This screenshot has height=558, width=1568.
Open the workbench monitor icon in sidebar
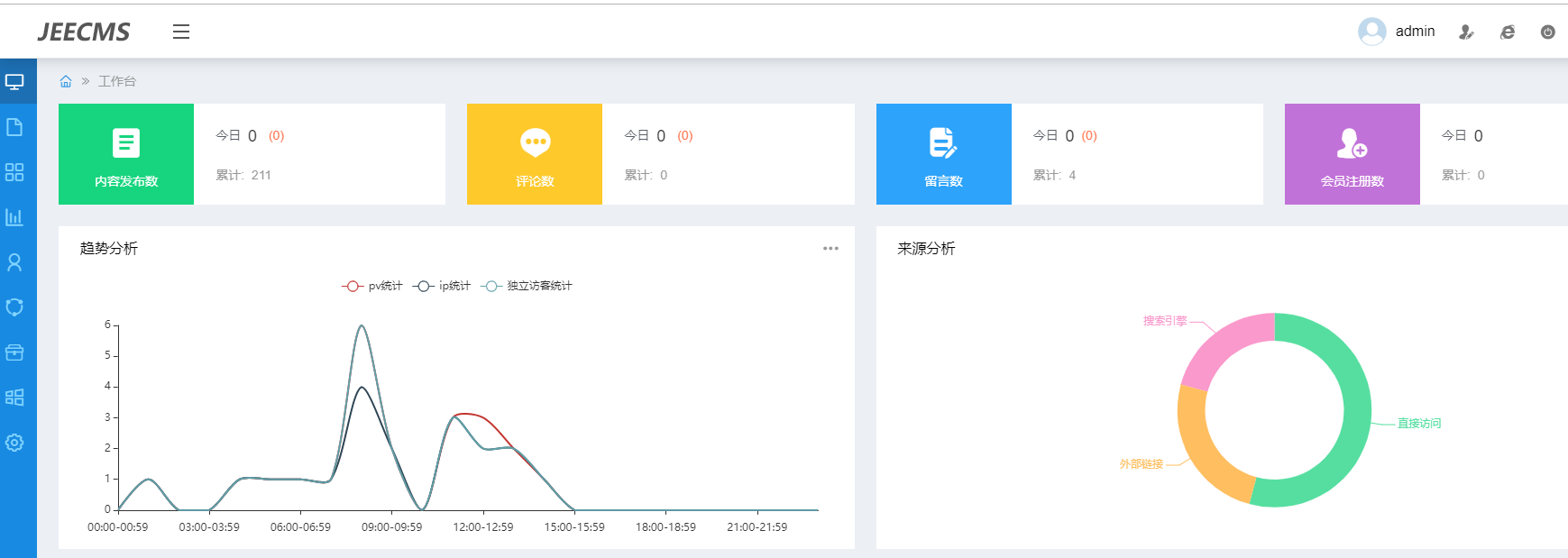(x=14, y=82)
